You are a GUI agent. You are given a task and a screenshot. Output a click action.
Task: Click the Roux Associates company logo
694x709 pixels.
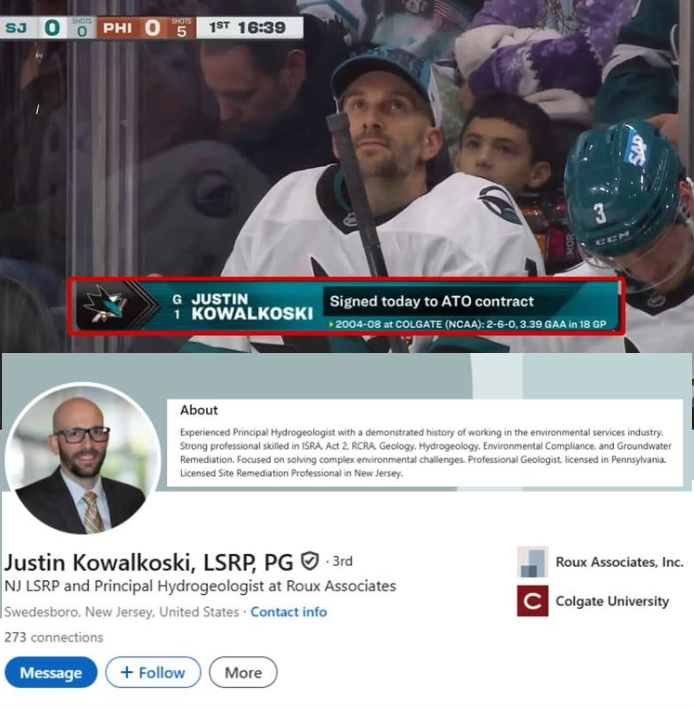point(533,562)
